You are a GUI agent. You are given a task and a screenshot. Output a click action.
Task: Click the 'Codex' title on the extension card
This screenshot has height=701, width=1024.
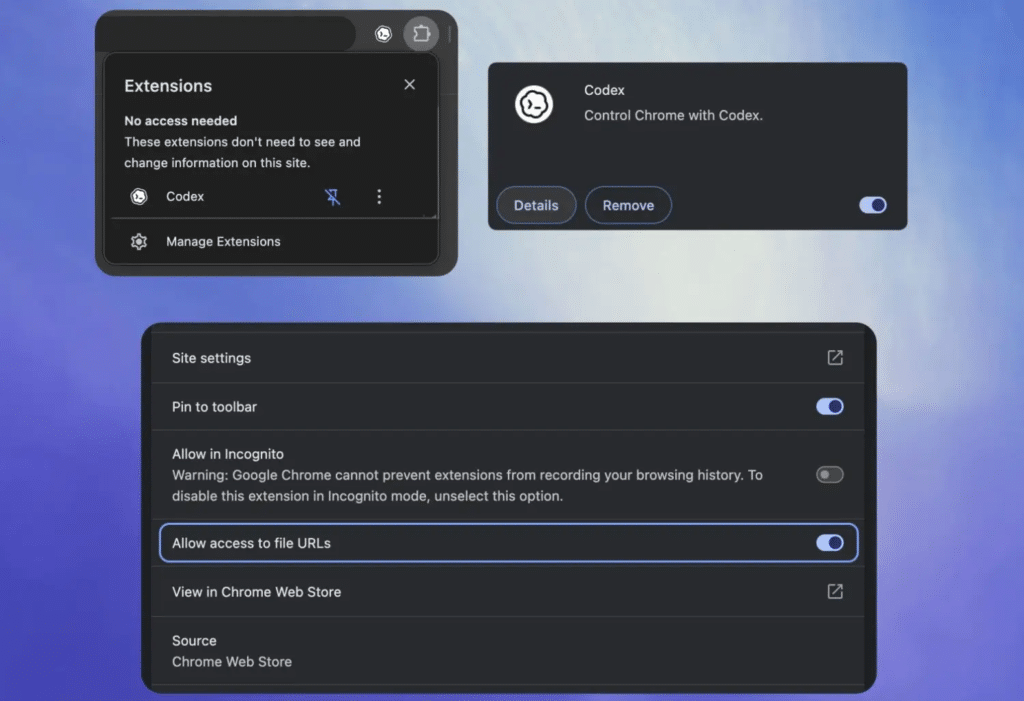604,90
